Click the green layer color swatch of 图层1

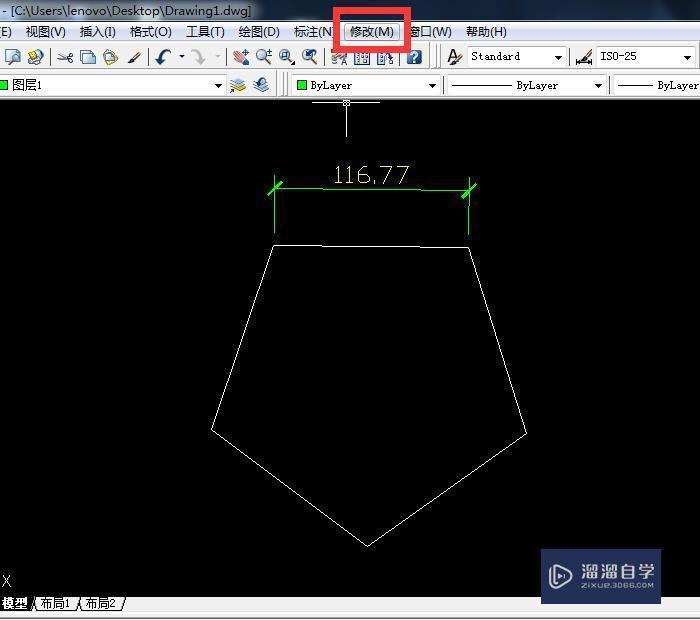4,85
